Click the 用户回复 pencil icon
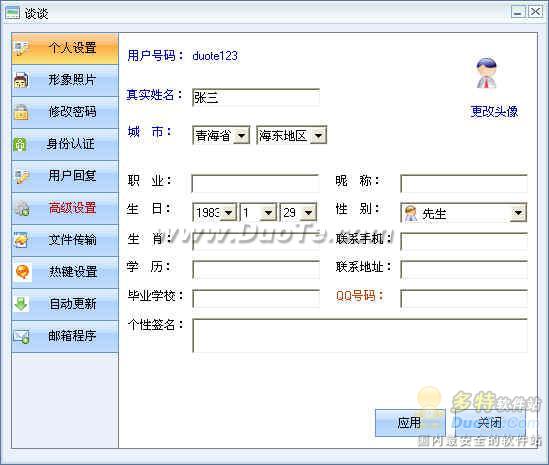Image resolution: width=549 pixels, height=465 pixels. pyautogui.click(x=22, y=176)
